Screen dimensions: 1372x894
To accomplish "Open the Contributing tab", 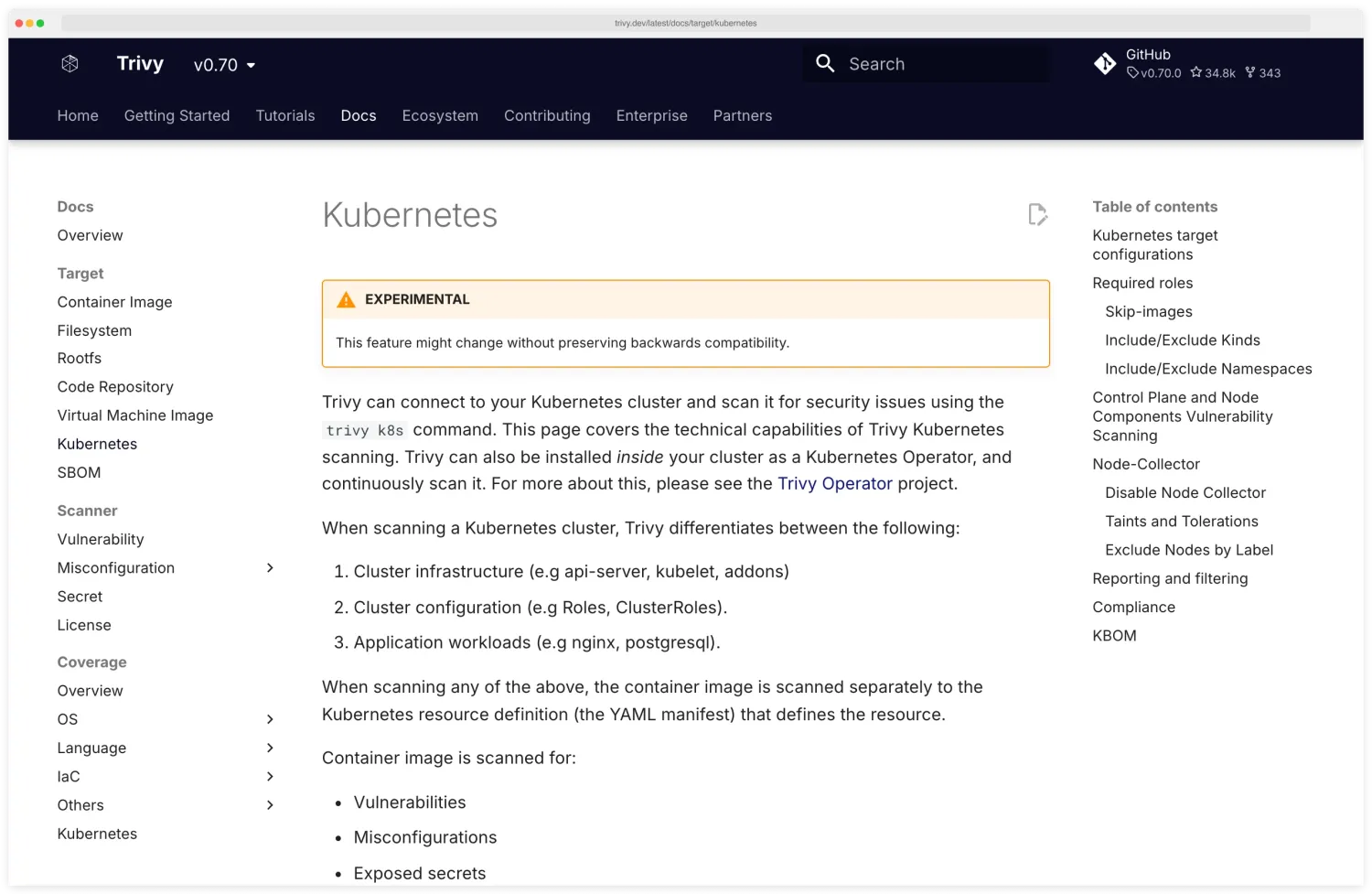I will (x=547, y=115).
